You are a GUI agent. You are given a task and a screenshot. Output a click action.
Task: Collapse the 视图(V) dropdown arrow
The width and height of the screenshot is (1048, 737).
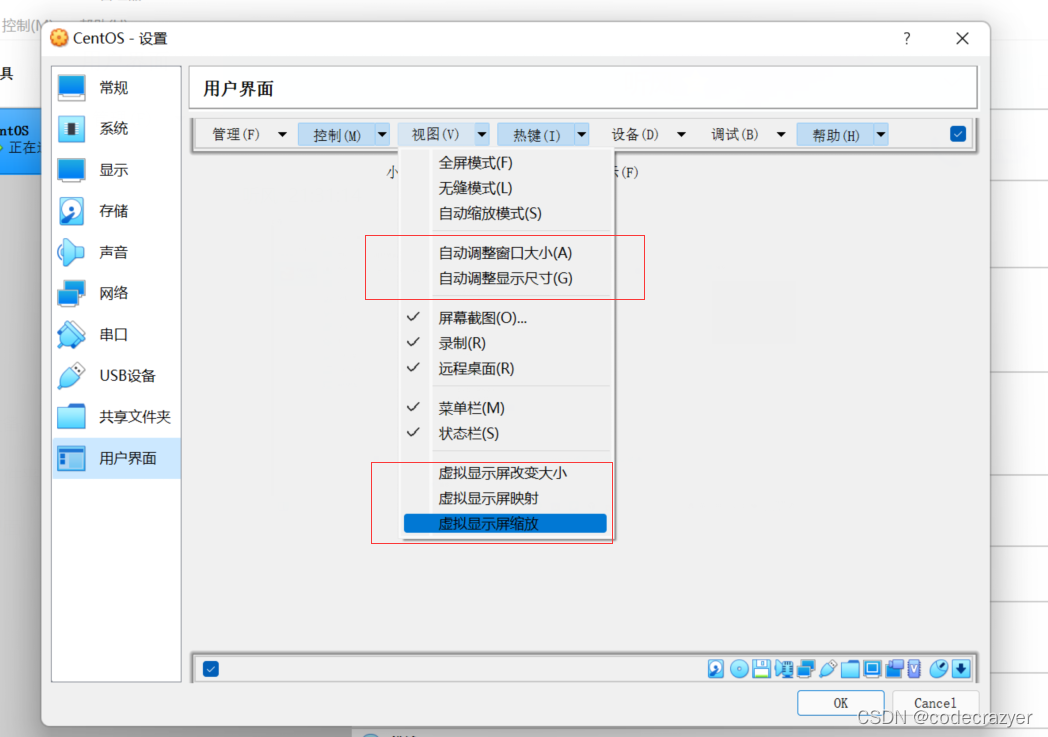(x=482, y=134)
